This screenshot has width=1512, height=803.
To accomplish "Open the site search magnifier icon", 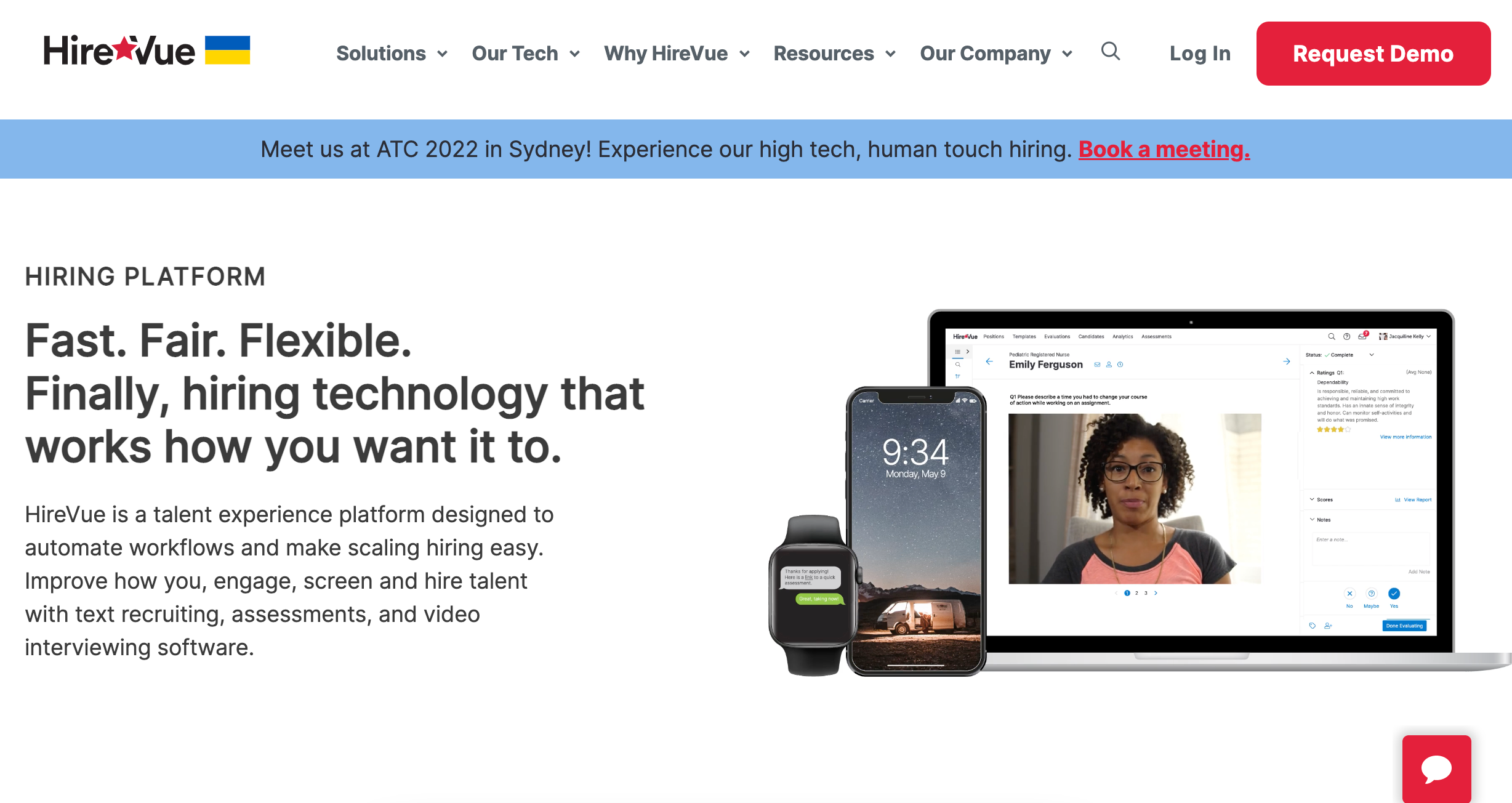I will pyautogui.click(x=1111, y=51).
